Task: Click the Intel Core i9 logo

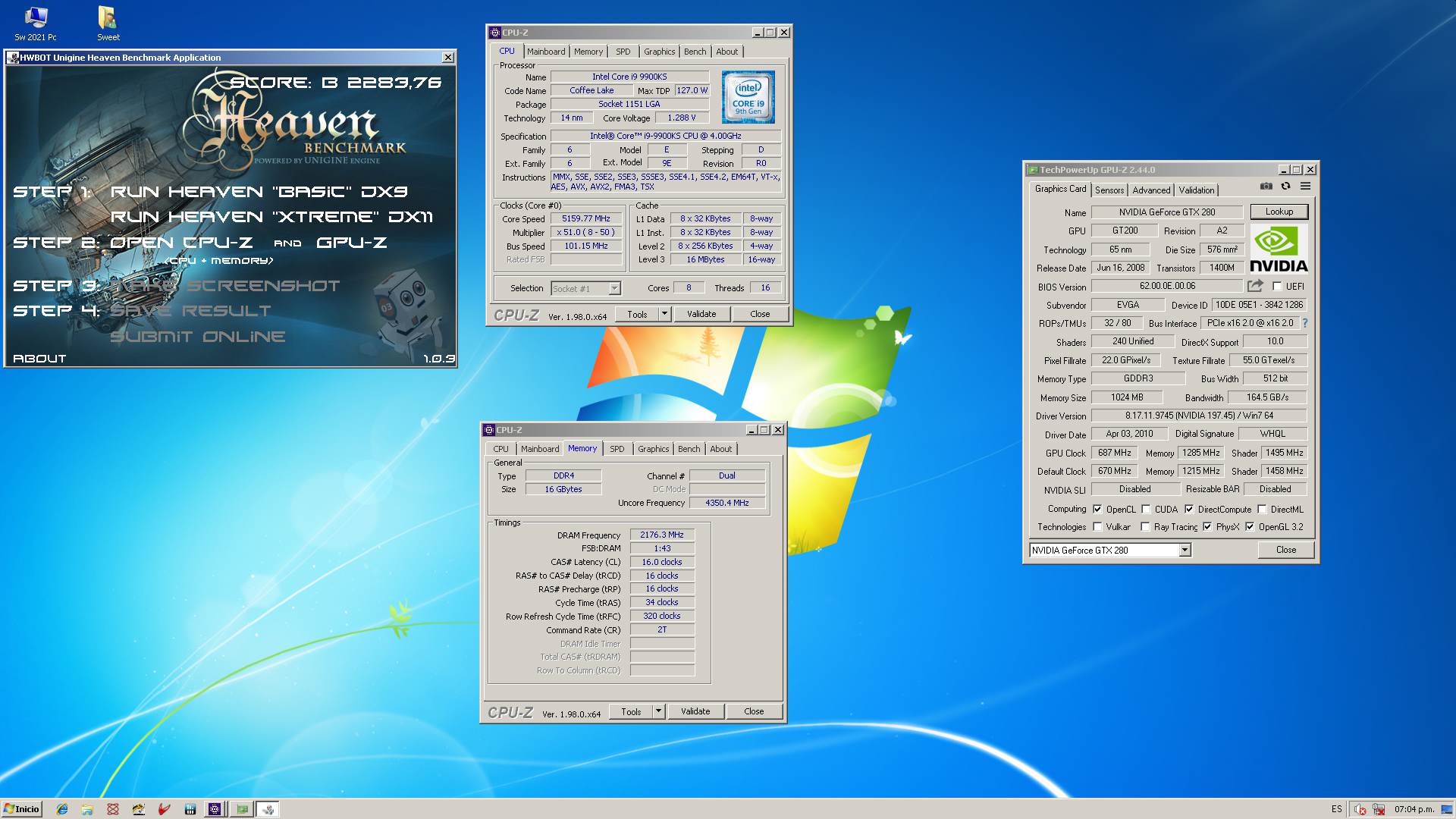Action: click(748, 97)
